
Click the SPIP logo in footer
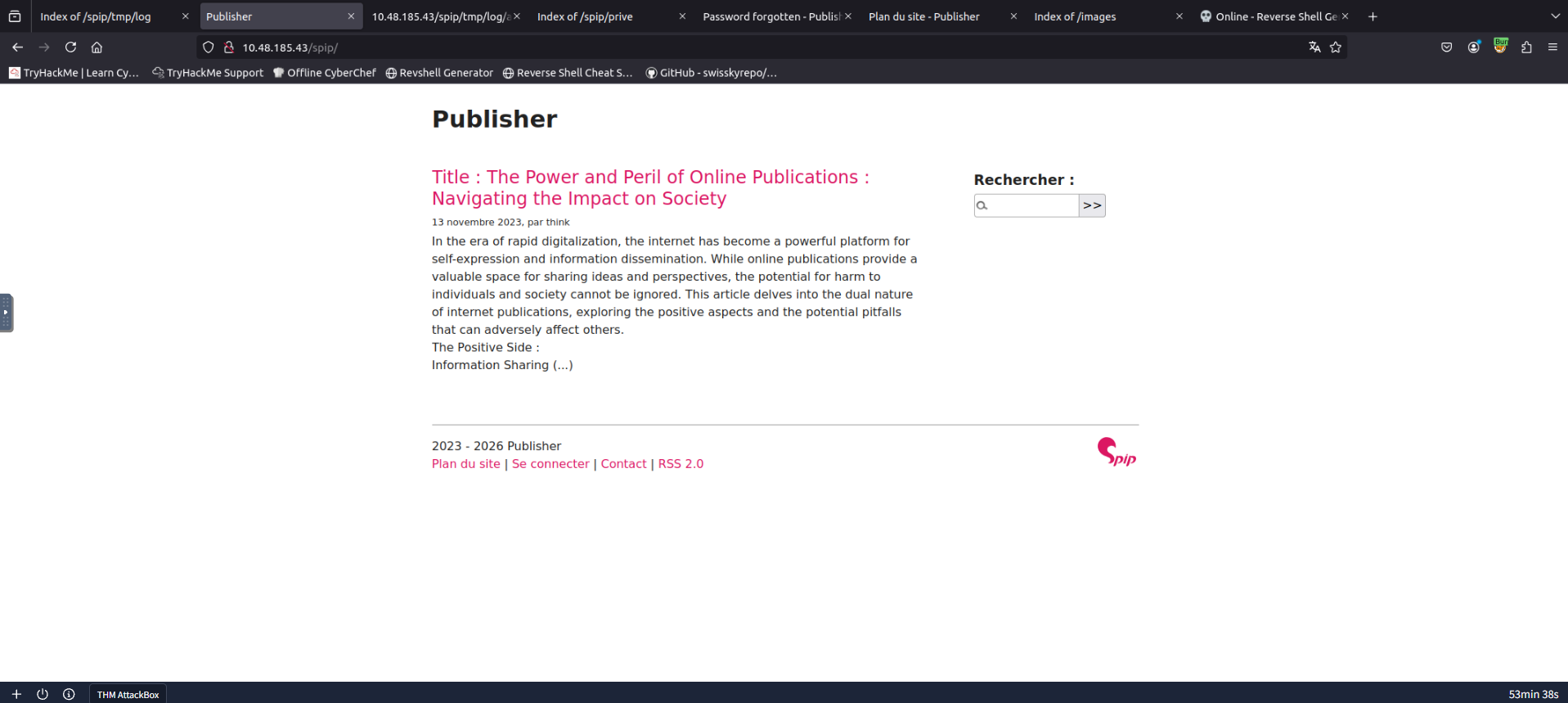click(1116, 452)
